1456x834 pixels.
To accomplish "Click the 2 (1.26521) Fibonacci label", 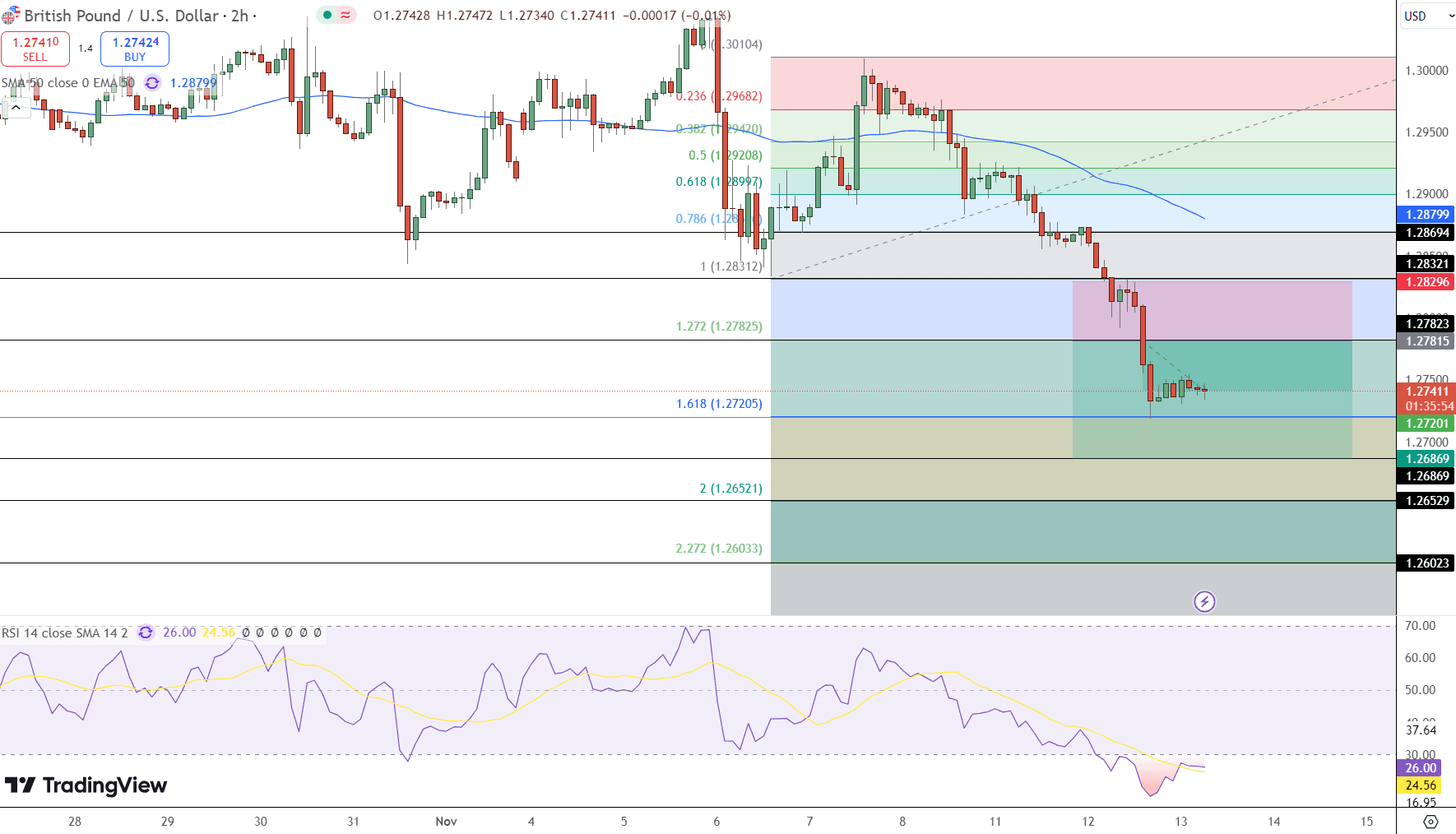I will [731, 489].
